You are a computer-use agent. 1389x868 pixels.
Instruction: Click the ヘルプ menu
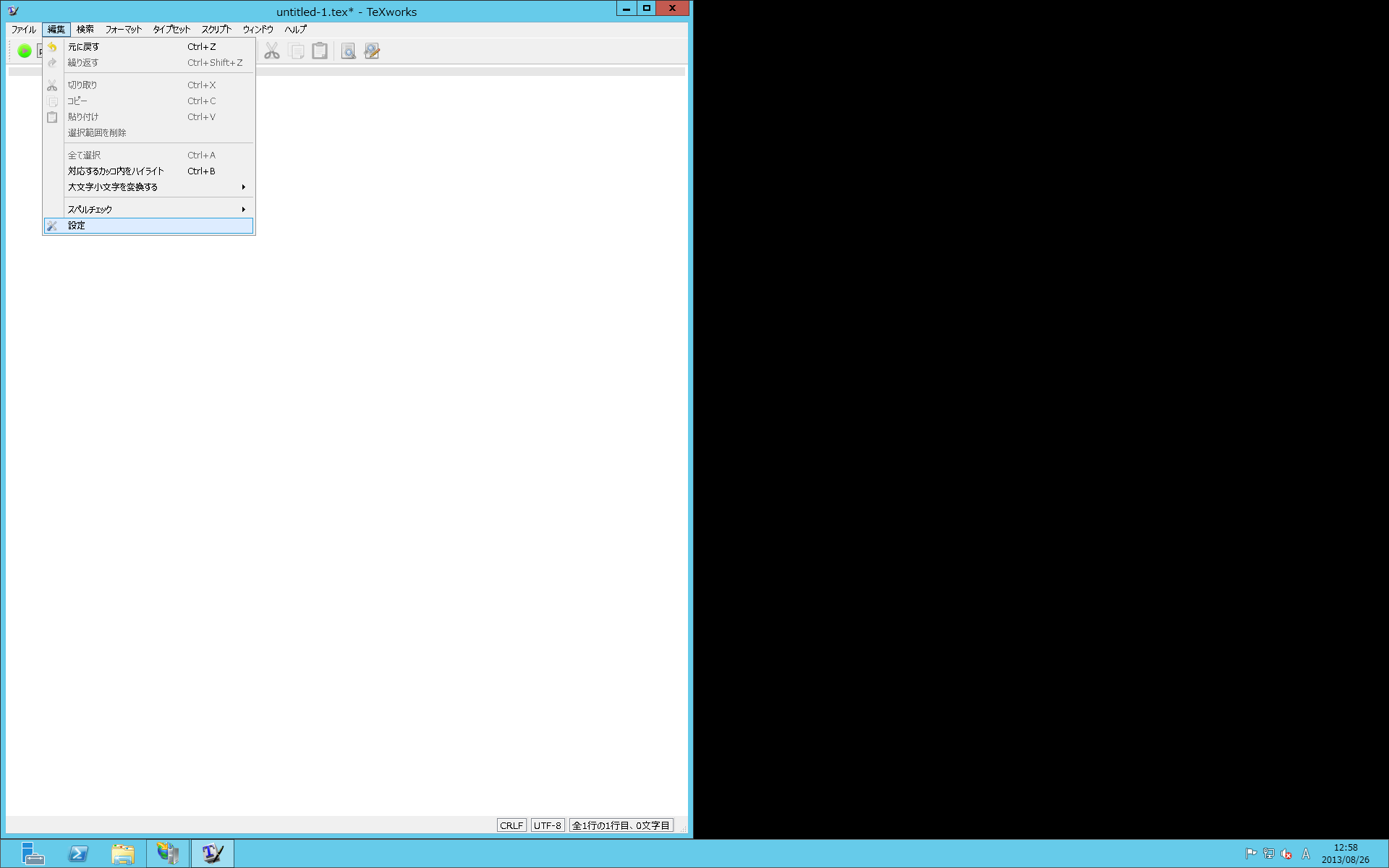click(x=295, y=30)
